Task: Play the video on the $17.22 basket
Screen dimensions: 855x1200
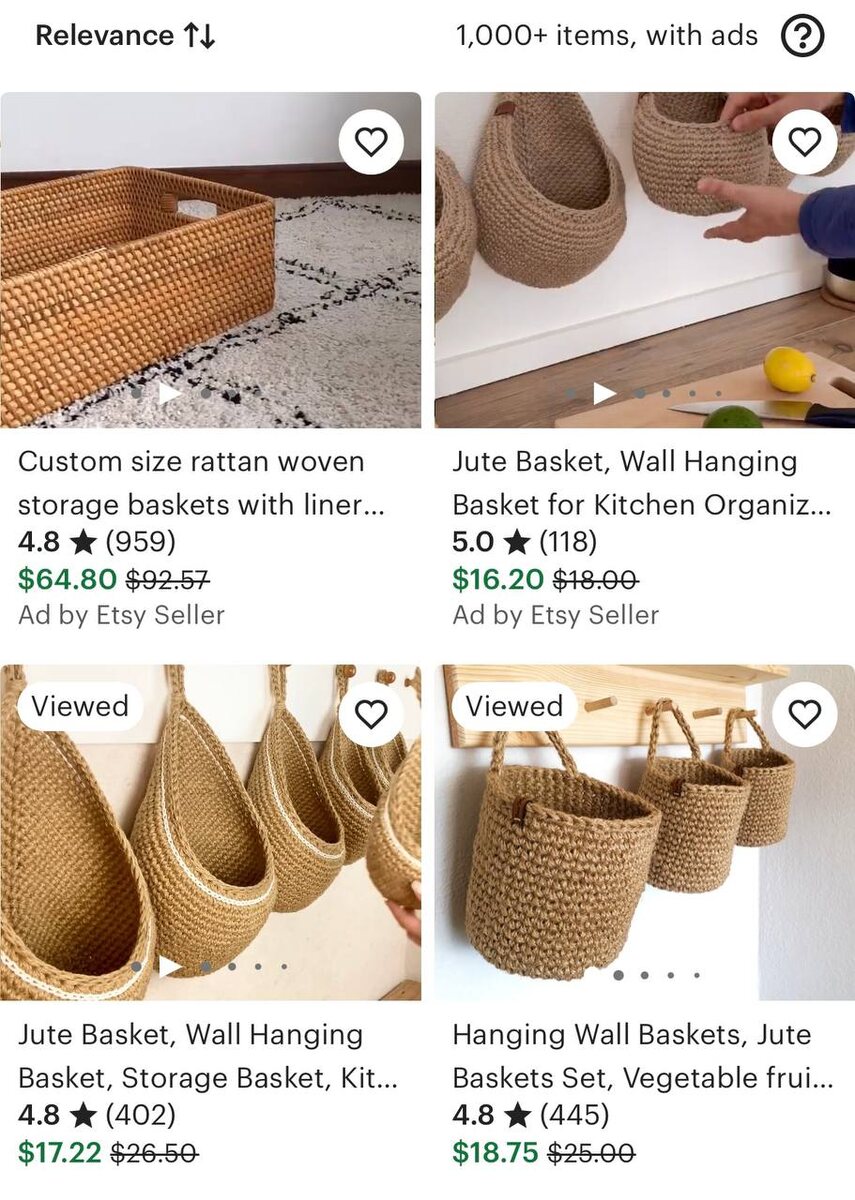Action: pyautogui.click(x=170, y=966)
